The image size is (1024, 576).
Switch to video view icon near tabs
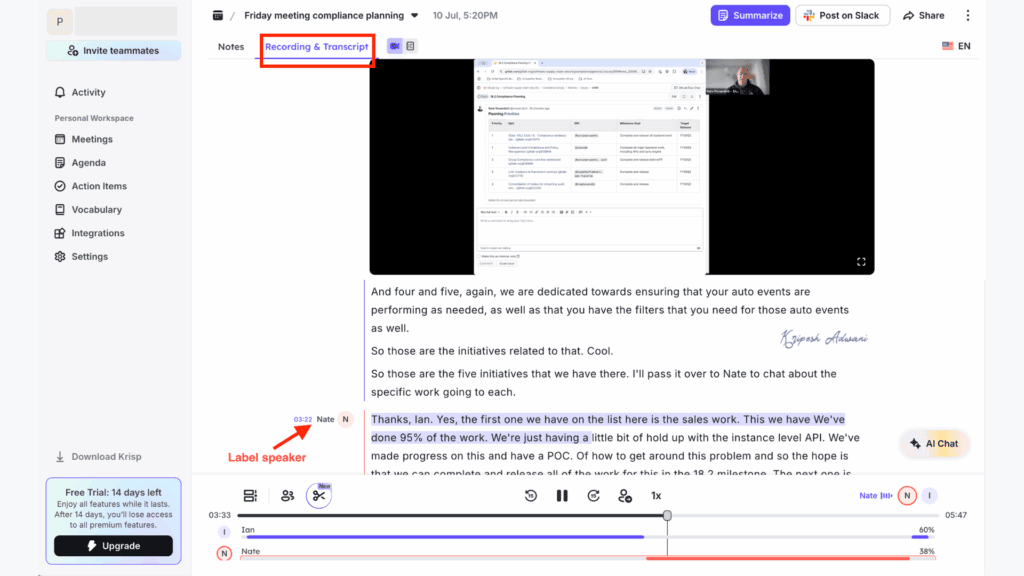(394, 45)
